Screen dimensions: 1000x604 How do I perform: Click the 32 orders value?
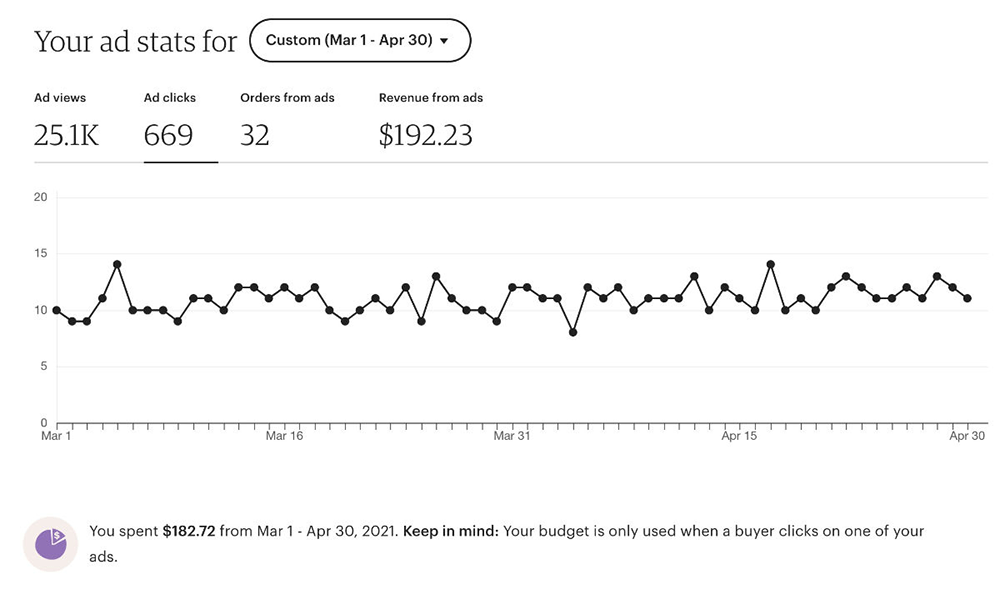[x=255, y=136]
